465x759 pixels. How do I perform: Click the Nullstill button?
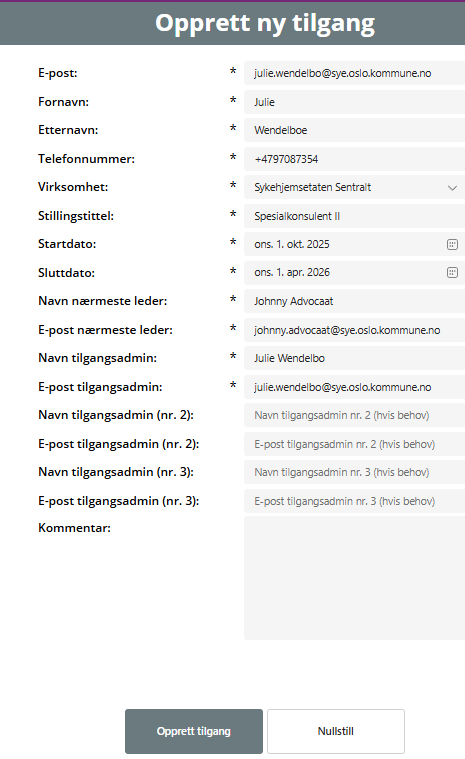336,731
